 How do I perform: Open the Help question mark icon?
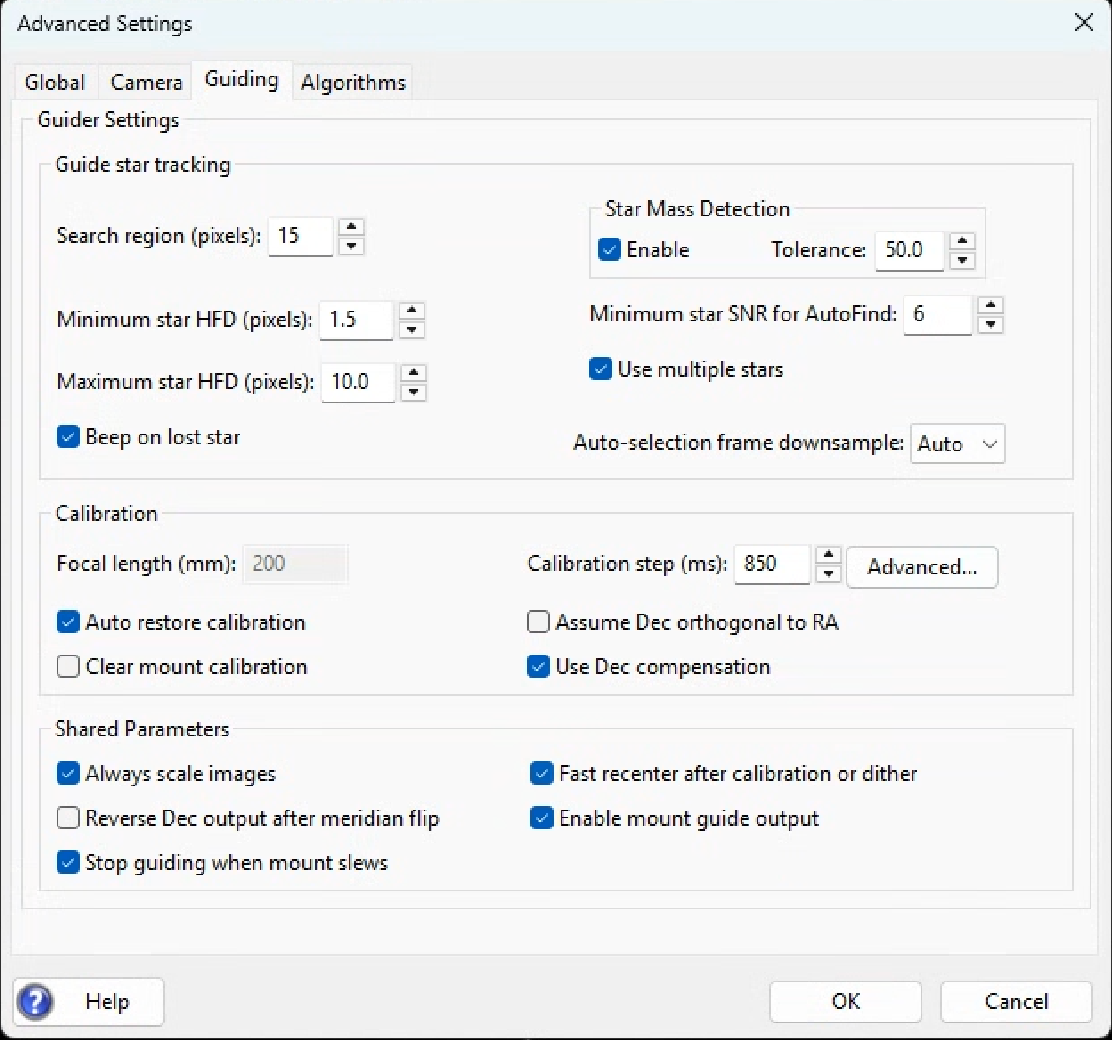click(x=35, y=1002)
